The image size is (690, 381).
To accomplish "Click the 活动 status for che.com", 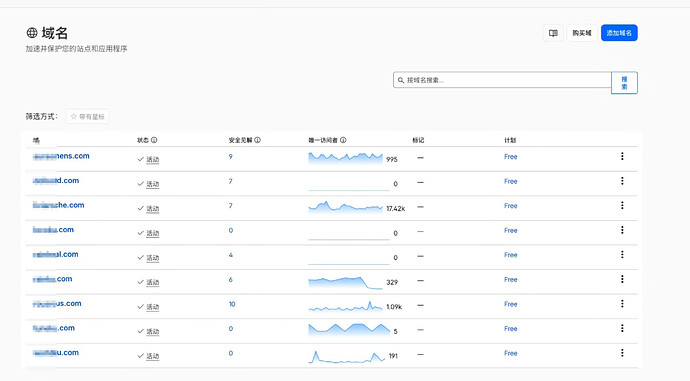I will [x=152, y=209].
